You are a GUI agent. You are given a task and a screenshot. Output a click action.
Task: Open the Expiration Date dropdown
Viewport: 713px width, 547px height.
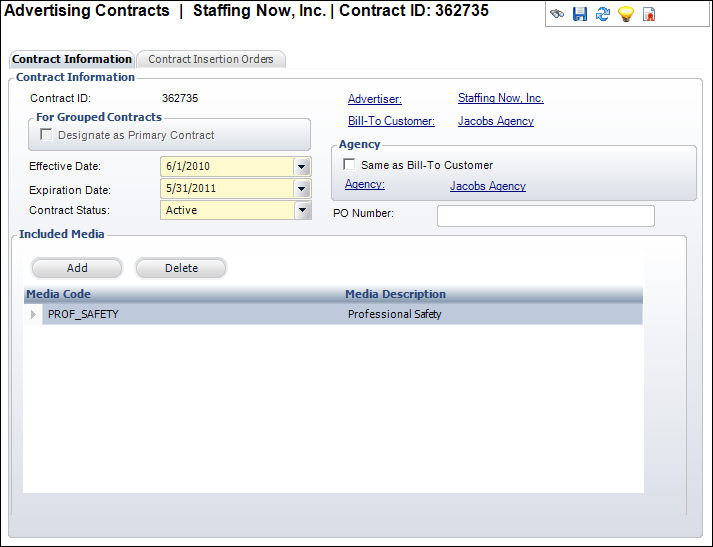click(302, 189)
